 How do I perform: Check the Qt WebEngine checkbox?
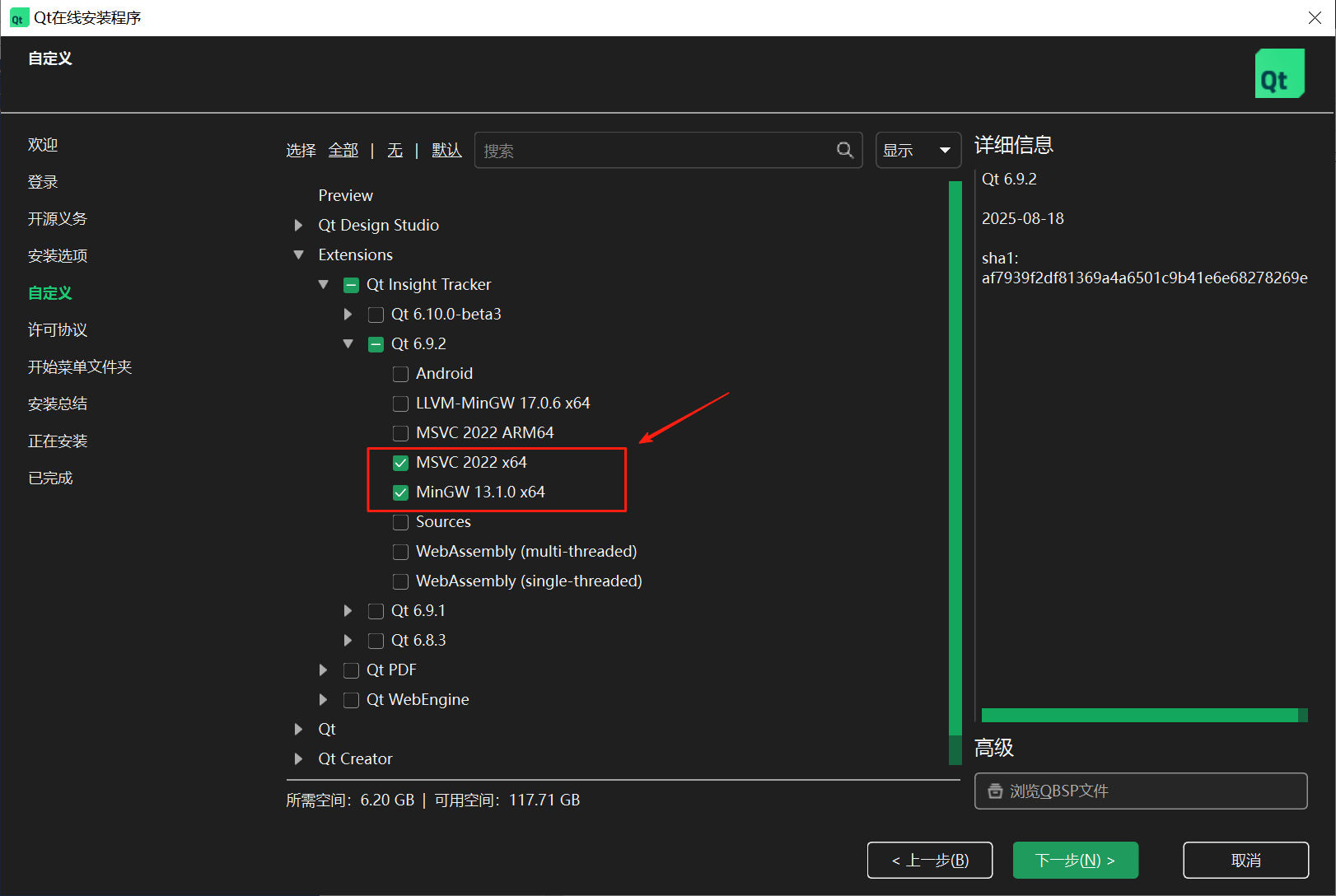(x=351, y=700)
